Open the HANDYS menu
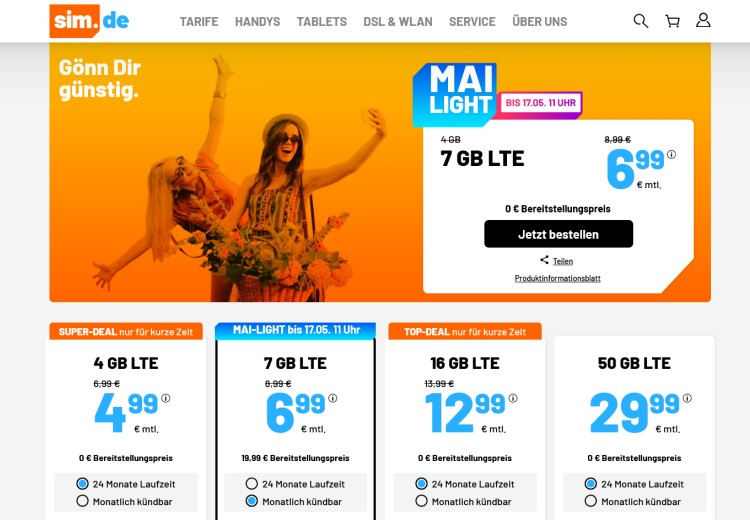 pos(257,22)
